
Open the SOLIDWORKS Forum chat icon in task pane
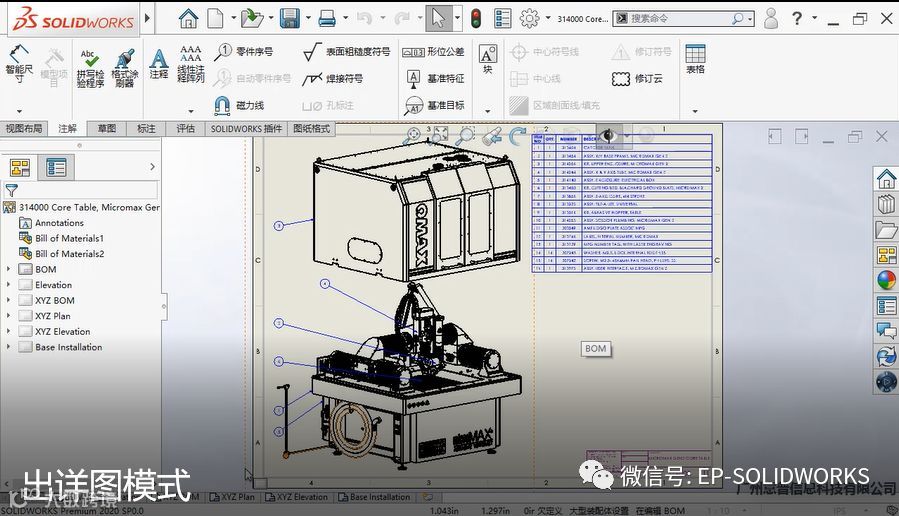(x=886, y=331)
